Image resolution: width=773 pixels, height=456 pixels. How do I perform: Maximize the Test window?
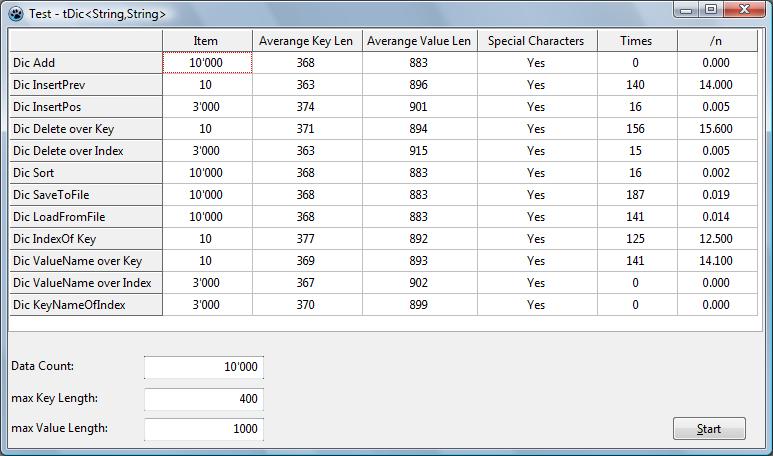(710, 10)
